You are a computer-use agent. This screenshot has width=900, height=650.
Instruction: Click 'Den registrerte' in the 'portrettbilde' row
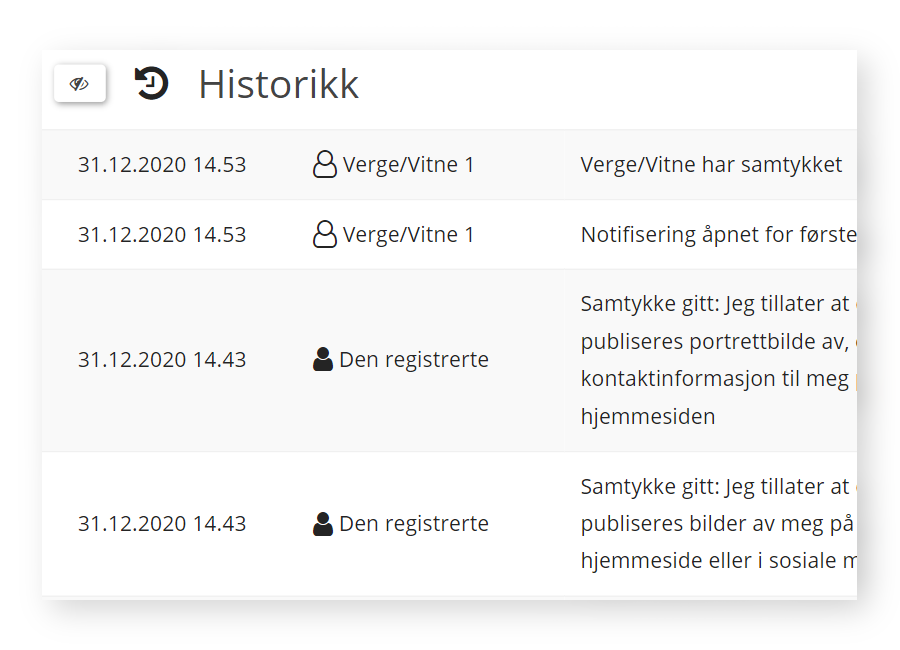414,360
